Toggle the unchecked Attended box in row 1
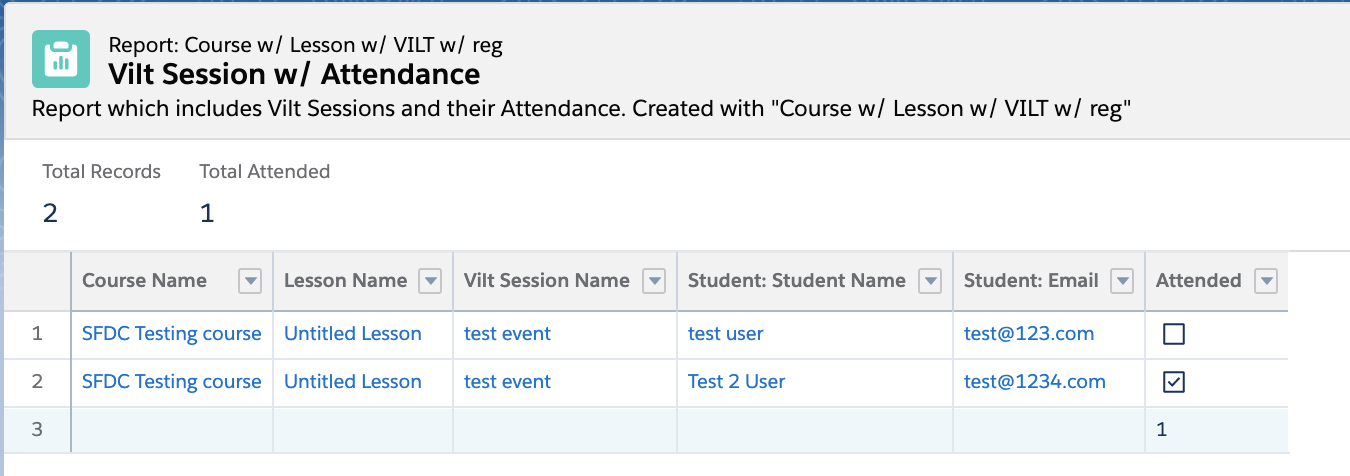 (1174, 334)
